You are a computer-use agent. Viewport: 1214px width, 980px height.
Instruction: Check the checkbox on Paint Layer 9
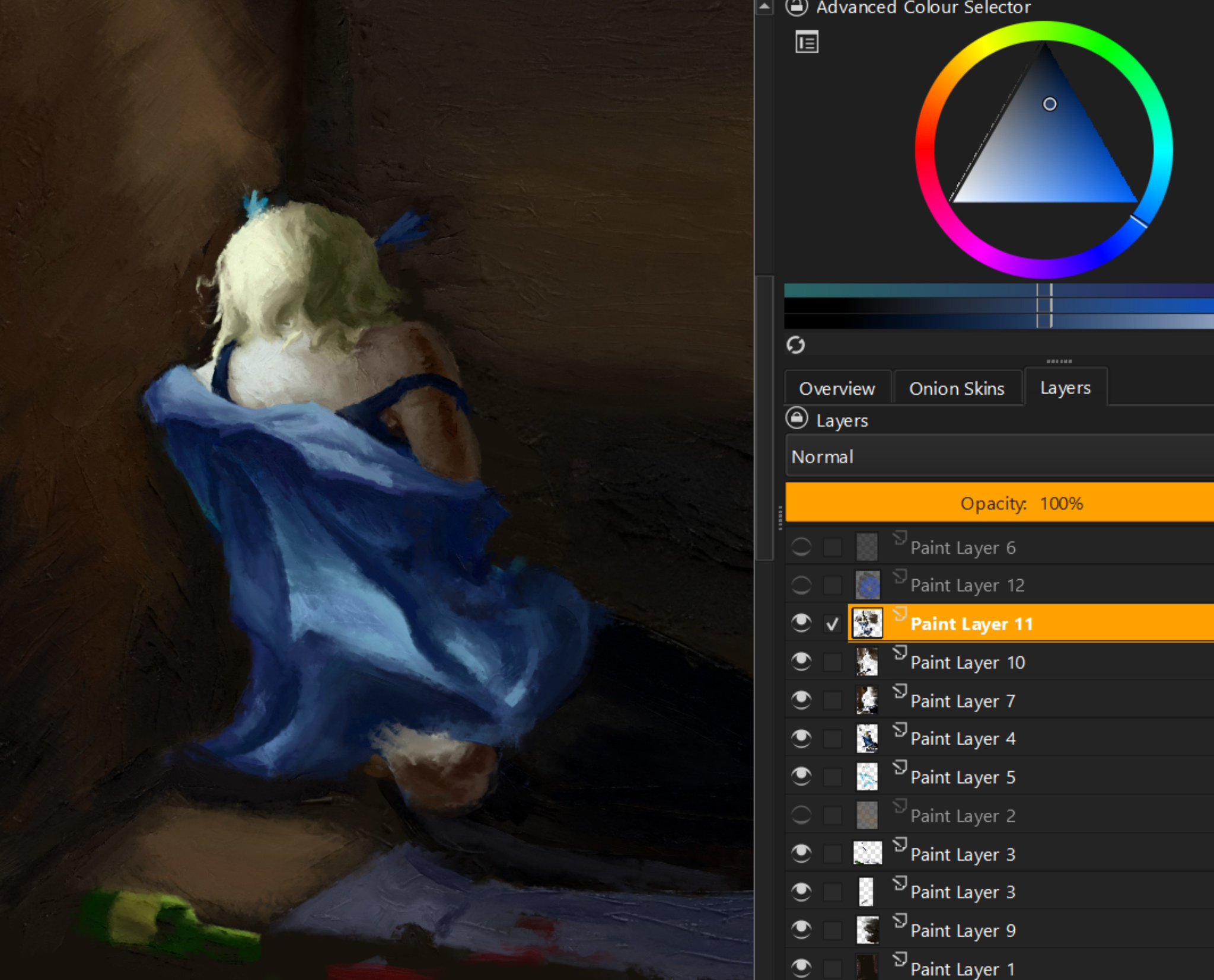tap(833, 930)
